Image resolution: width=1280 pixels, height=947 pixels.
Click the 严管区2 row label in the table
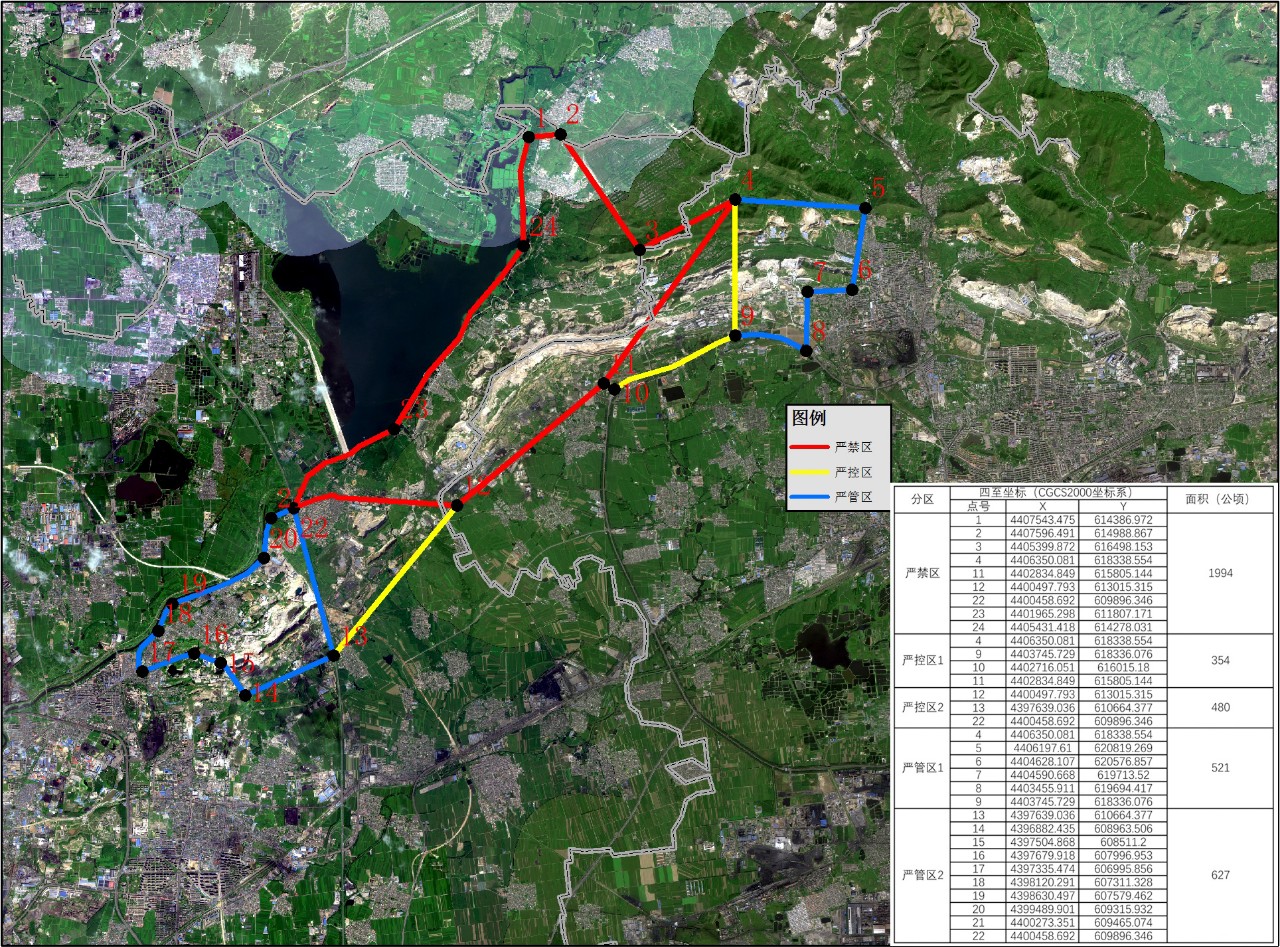(x=921, y=875)
